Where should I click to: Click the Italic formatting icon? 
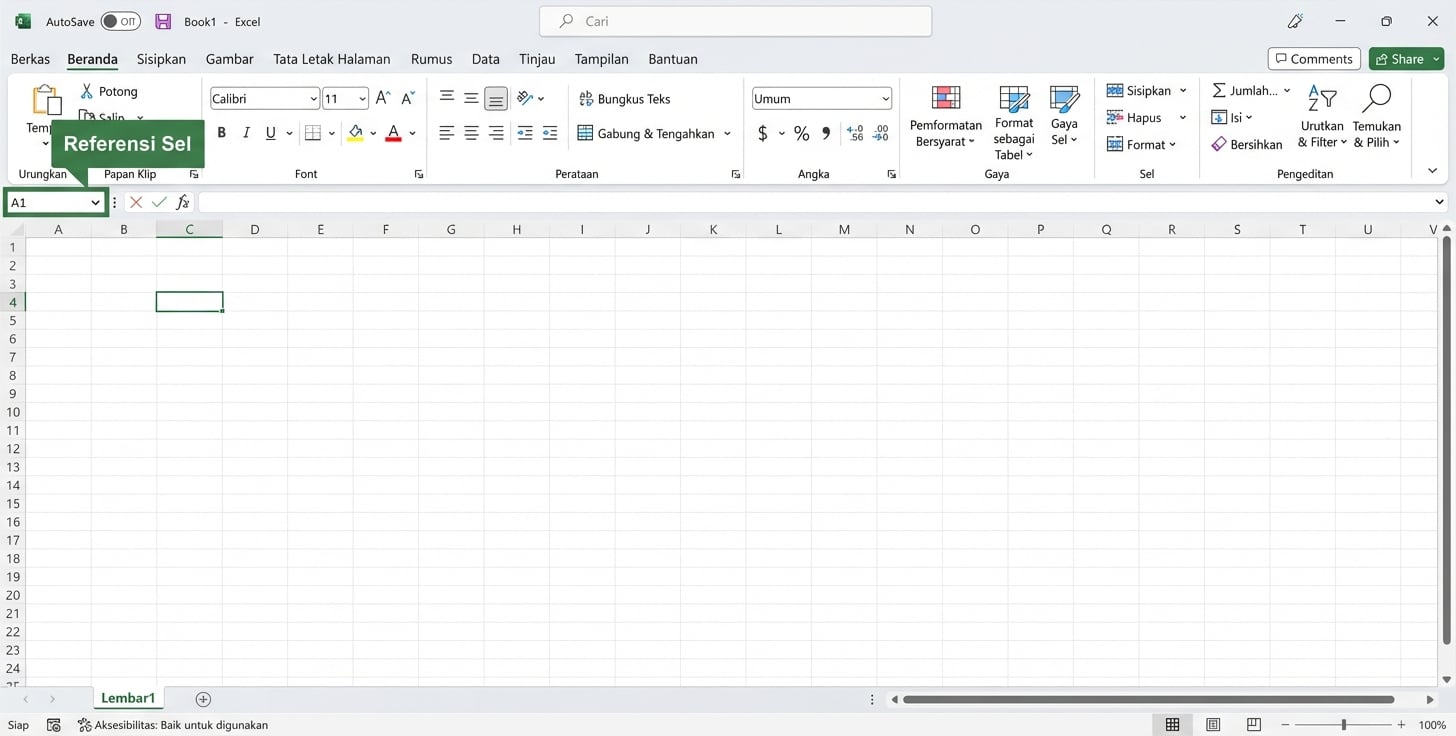click(x=246, y=133)
